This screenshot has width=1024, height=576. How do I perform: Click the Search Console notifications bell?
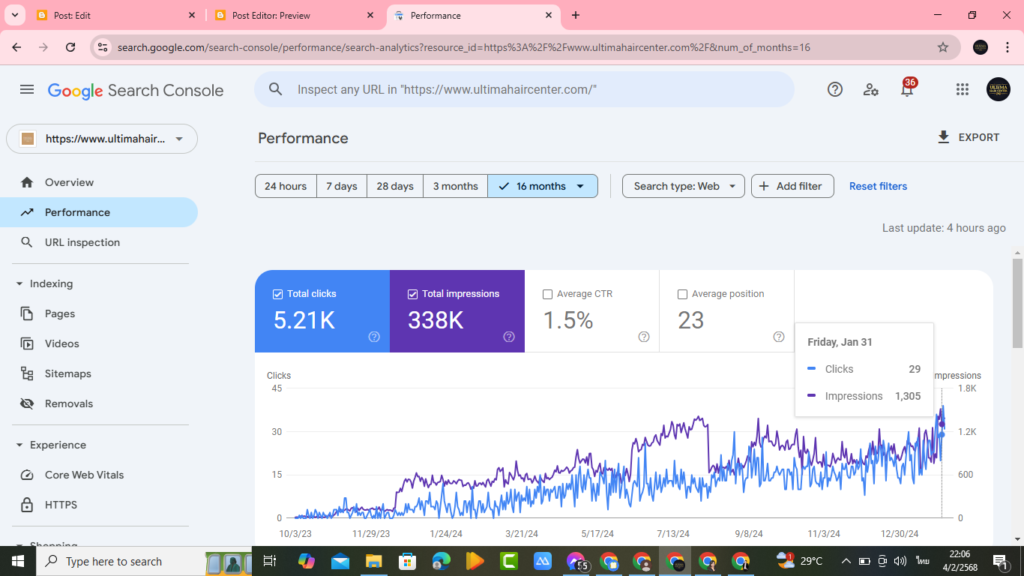[906, 89]
